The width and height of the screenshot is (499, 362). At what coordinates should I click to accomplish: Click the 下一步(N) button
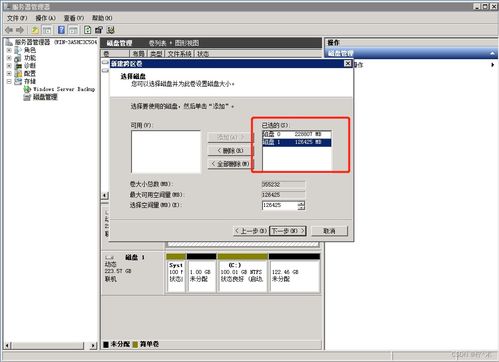coord(288,231)
